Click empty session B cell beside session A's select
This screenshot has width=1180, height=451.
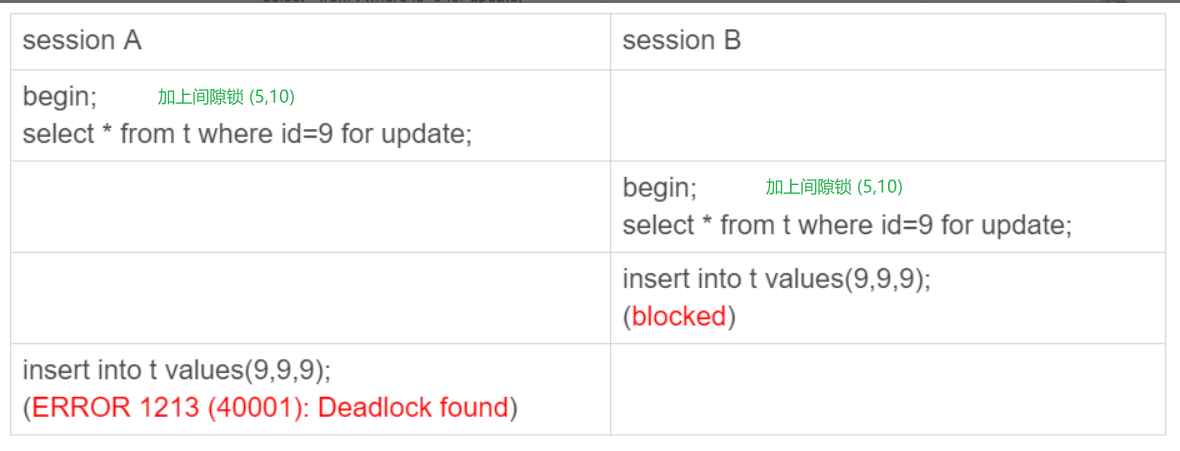click(887, 115)
